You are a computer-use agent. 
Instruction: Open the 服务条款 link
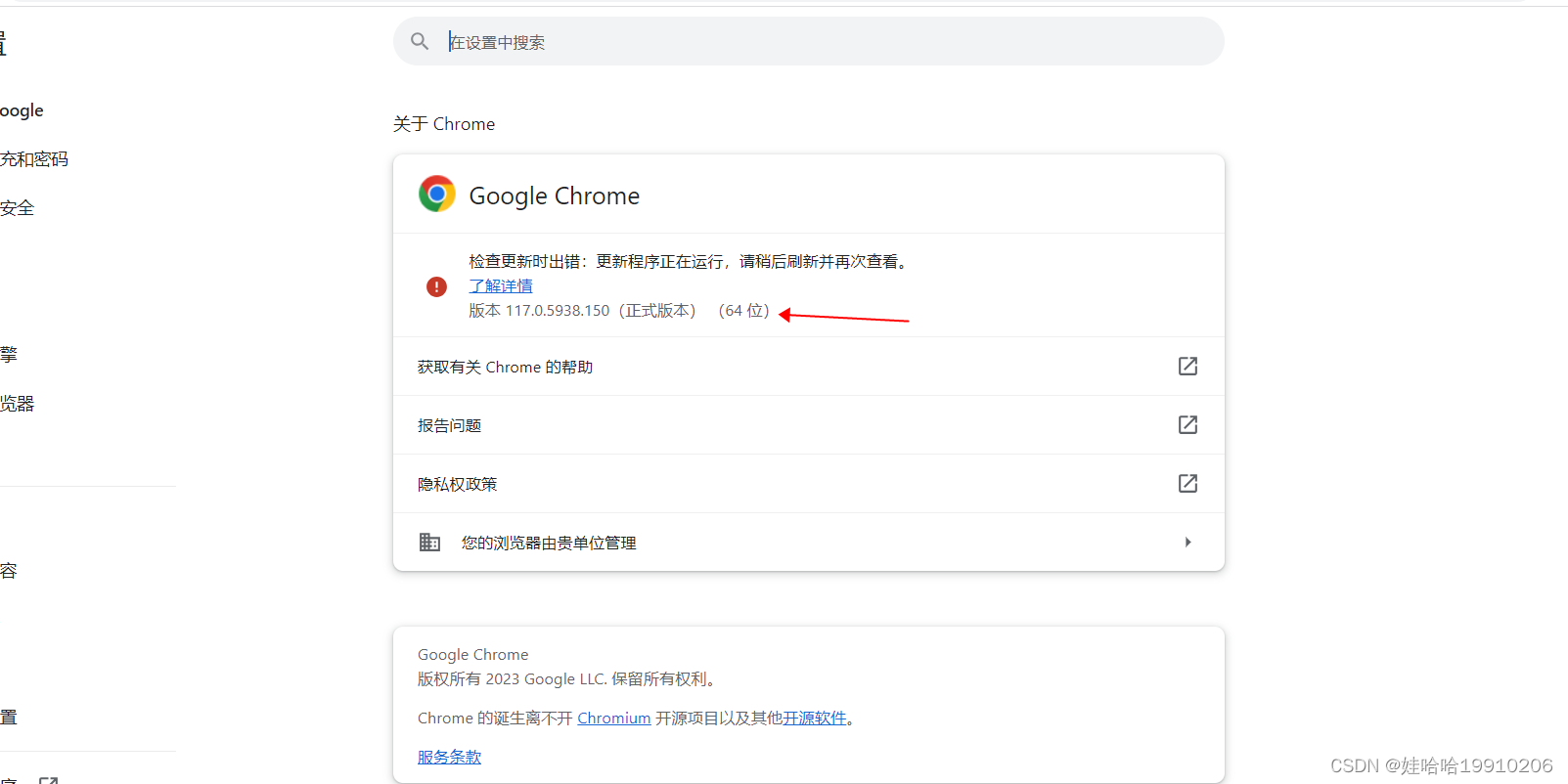click(x=449, y=757)
